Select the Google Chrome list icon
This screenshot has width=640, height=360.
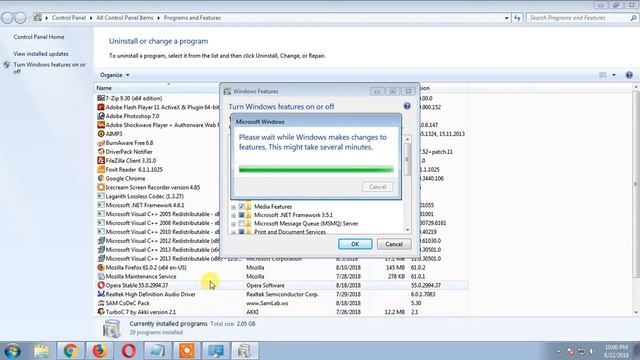click(x=101, y=178)
